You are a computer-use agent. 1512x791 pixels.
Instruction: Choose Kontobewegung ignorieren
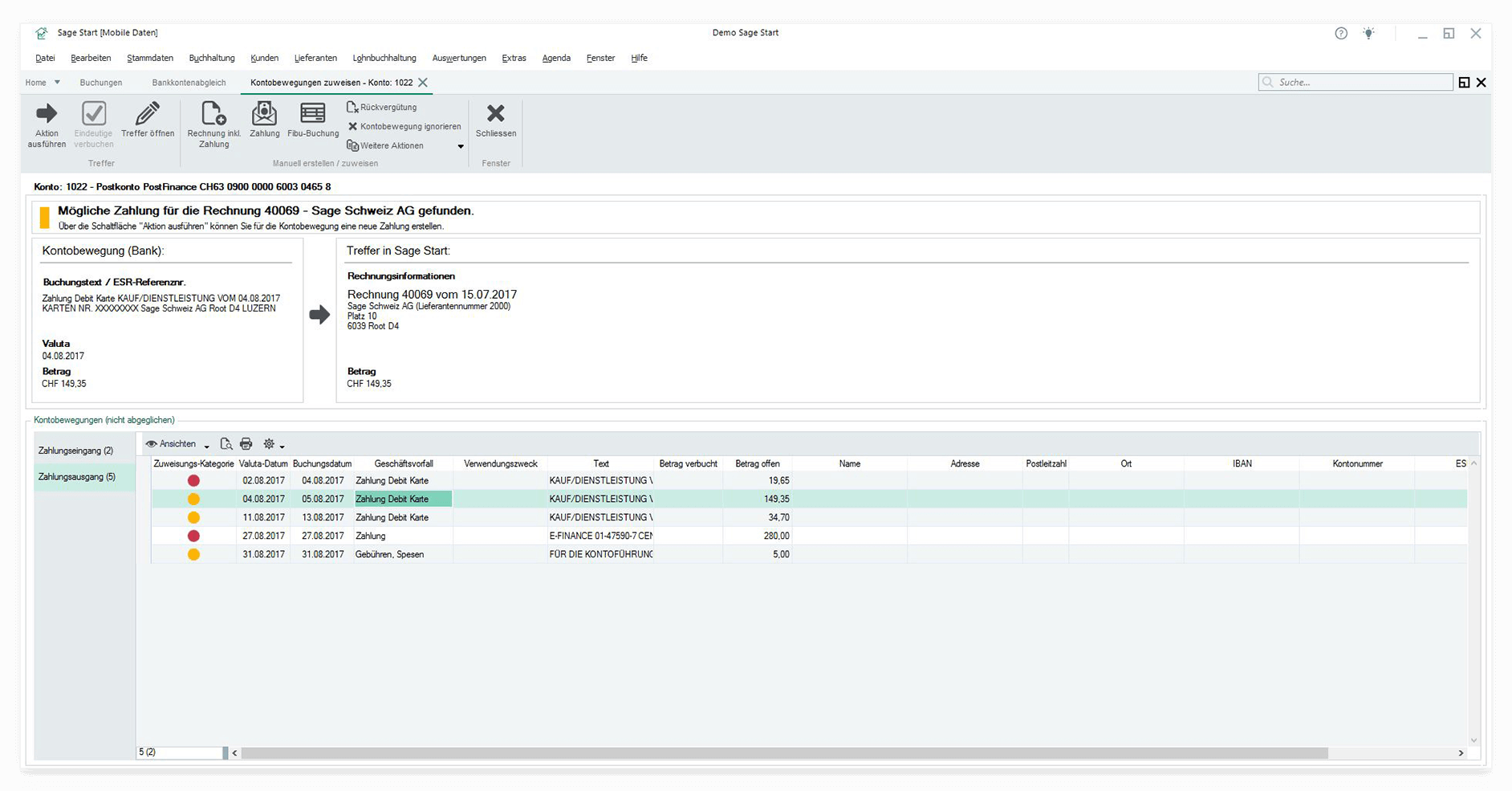(404, 126)
